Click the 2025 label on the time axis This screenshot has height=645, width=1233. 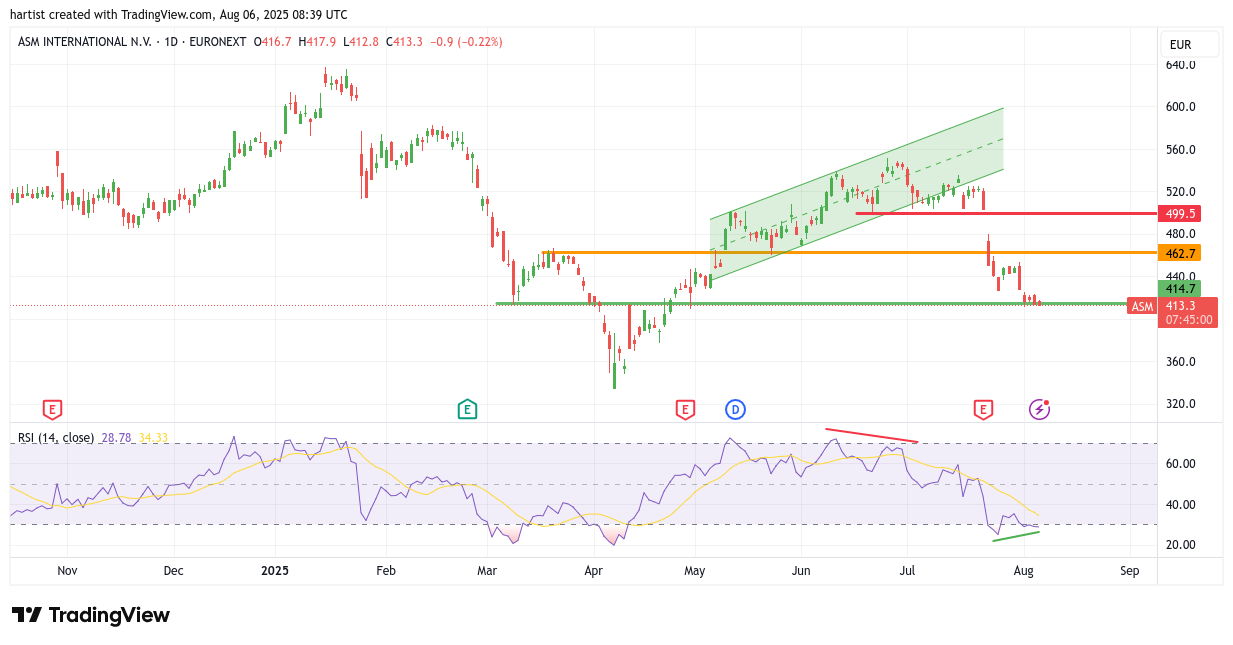[x=275, y=571]
